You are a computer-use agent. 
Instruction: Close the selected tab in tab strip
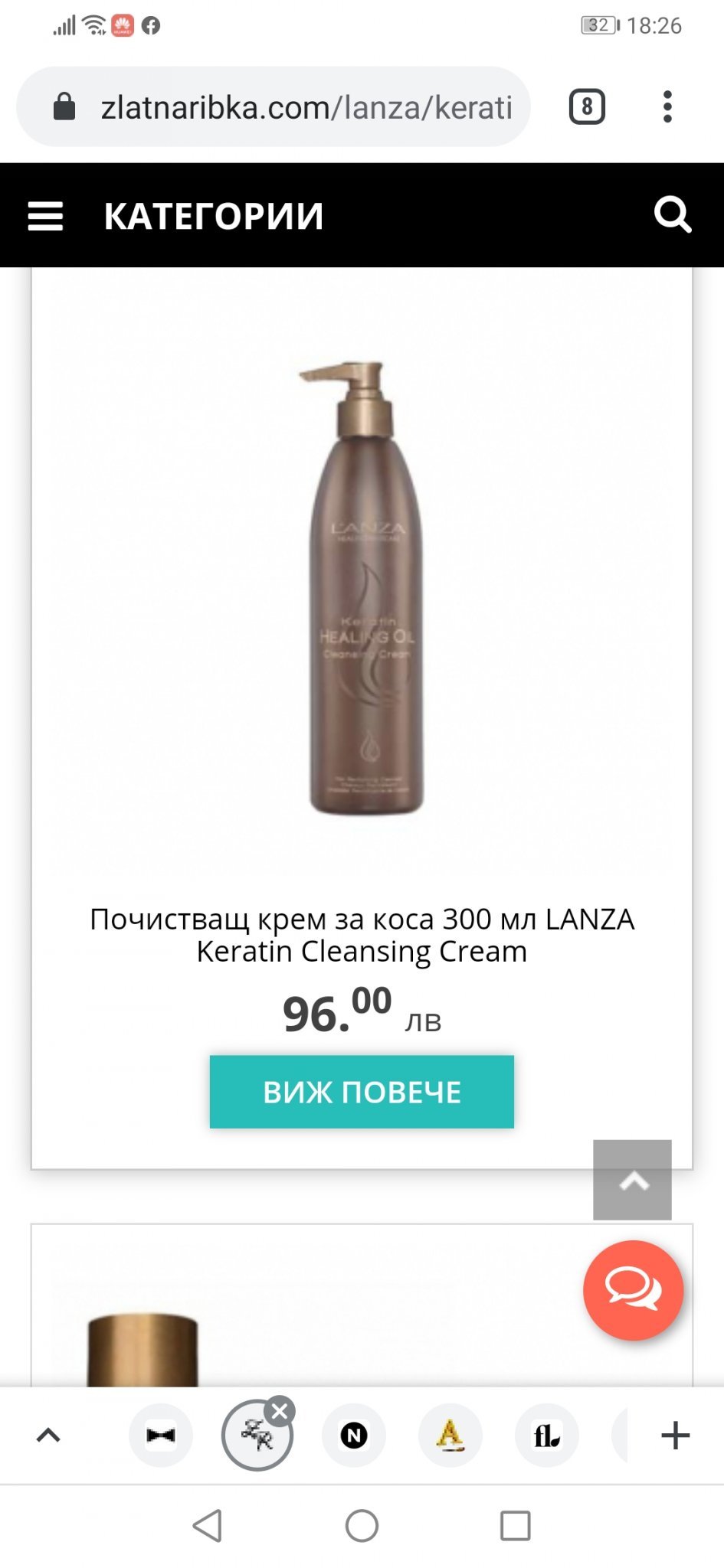280,1410
